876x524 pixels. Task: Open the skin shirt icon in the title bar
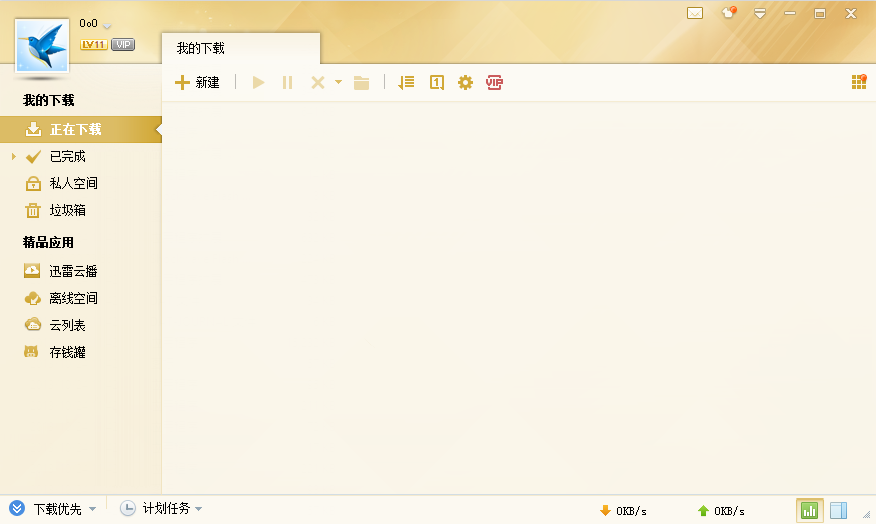point(729,12)
